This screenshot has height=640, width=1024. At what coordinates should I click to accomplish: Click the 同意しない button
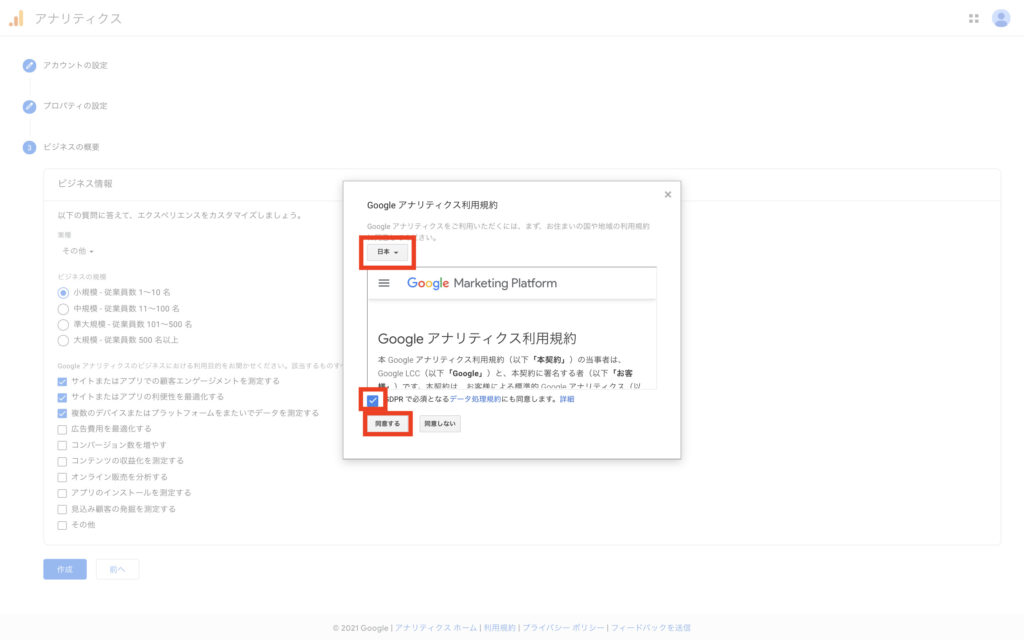tap(440, 424)
